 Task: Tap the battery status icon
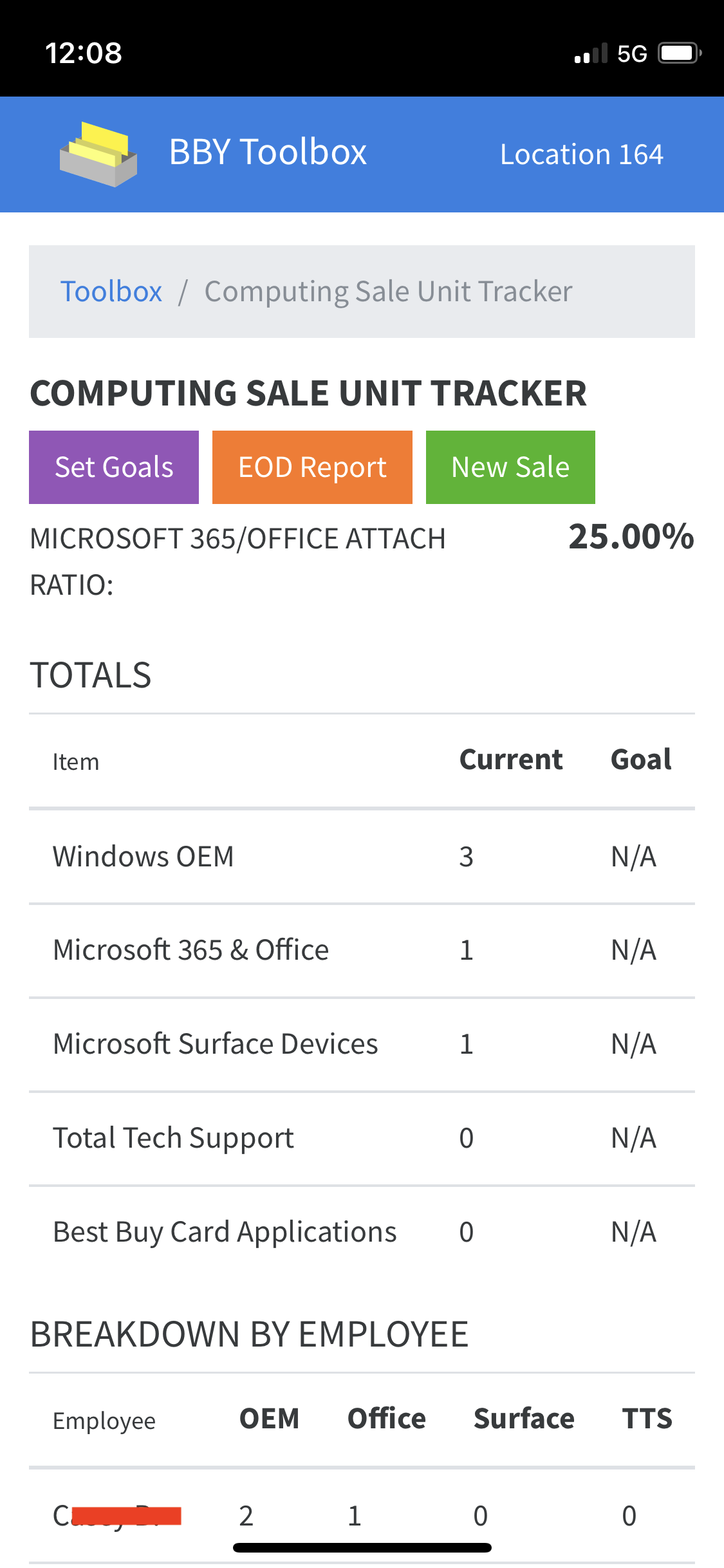point(677,54)
